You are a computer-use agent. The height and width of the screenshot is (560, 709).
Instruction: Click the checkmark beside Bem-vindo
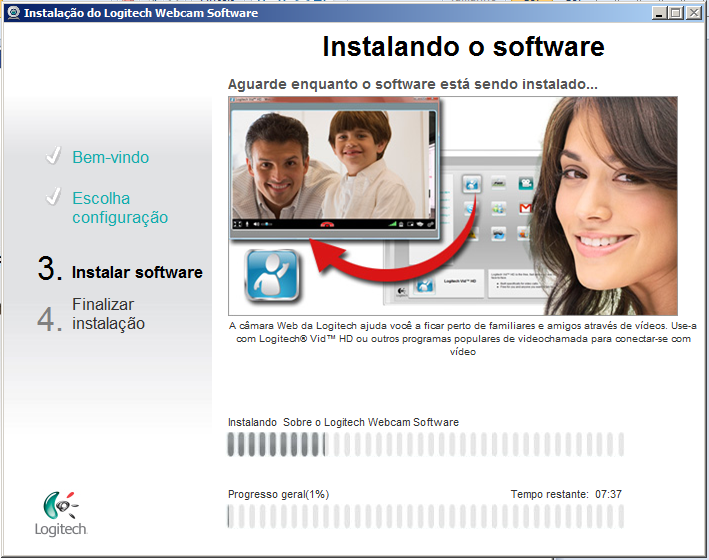pos(54,157)
